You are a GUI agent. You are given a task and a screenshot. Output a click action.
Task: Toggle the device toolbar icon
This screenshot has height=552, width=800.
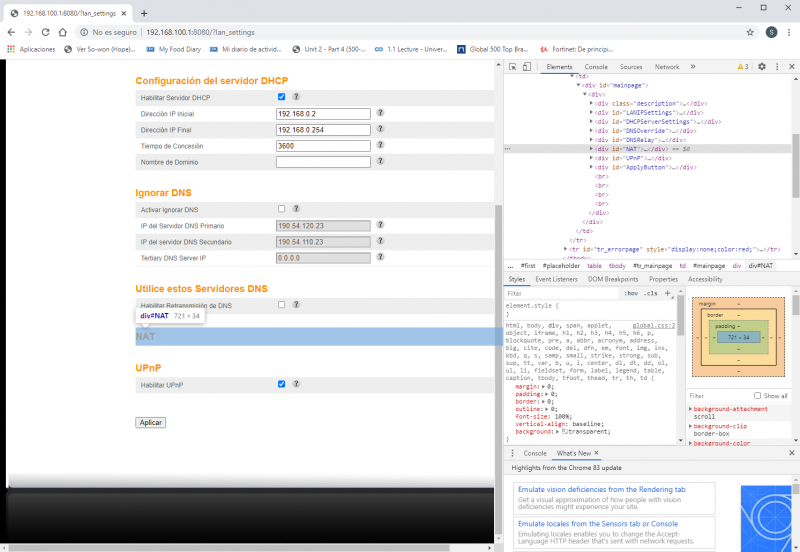pyautogui.click(x=526, y=67)
